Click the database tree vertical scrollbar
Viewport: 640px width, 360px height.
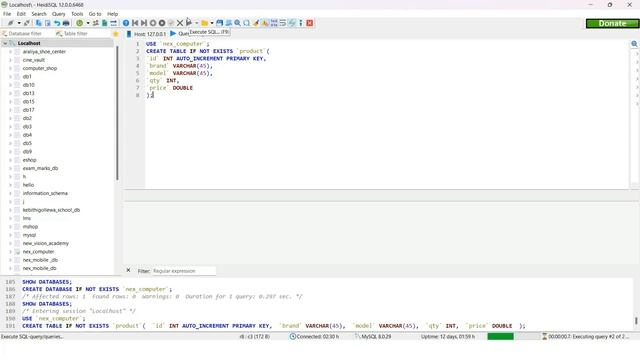point(117,113)
